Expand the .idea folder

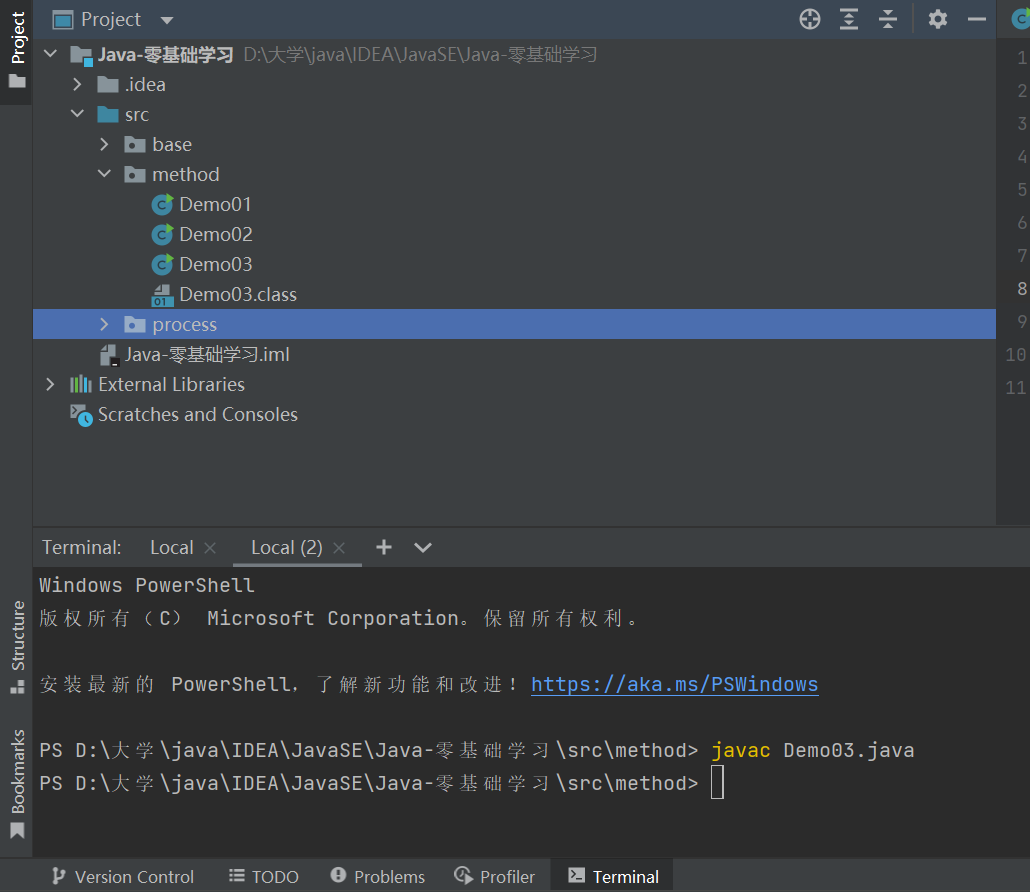[77, 84]
